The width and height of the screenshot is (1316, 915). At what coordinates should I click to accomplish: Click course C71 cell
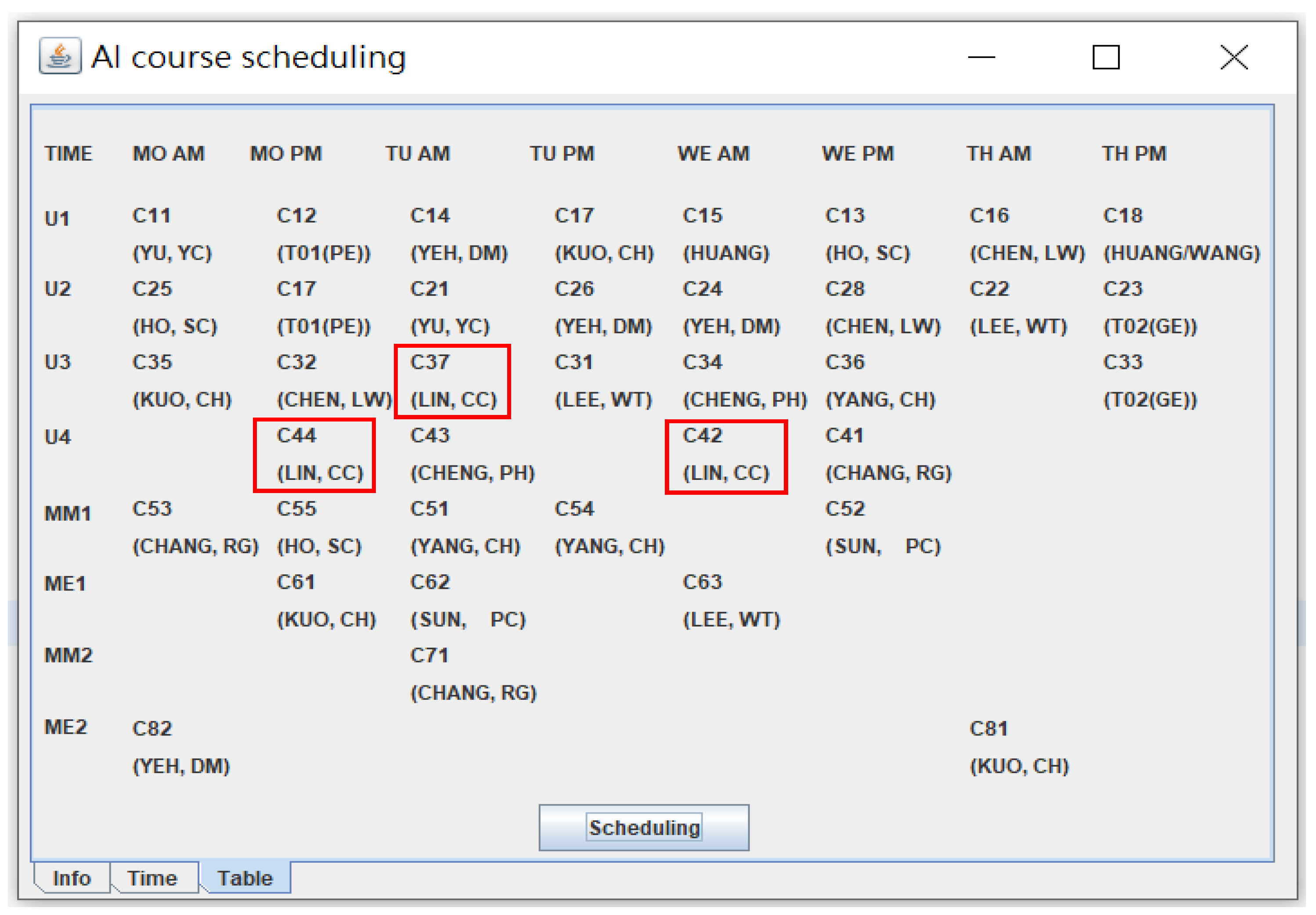coord(429,655)
